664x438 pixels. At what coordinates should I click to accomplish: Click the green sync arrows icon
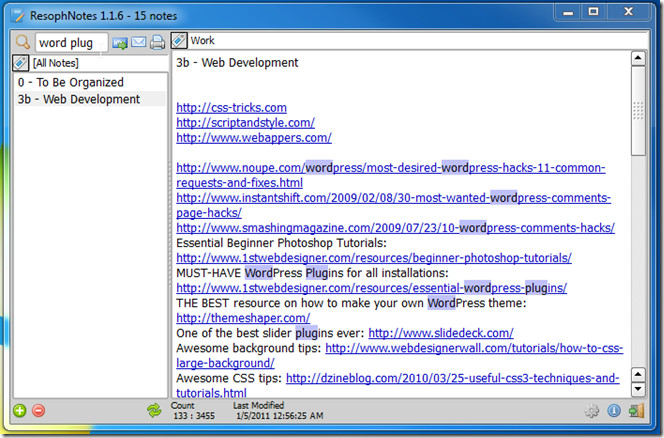(x=154, y=410)
